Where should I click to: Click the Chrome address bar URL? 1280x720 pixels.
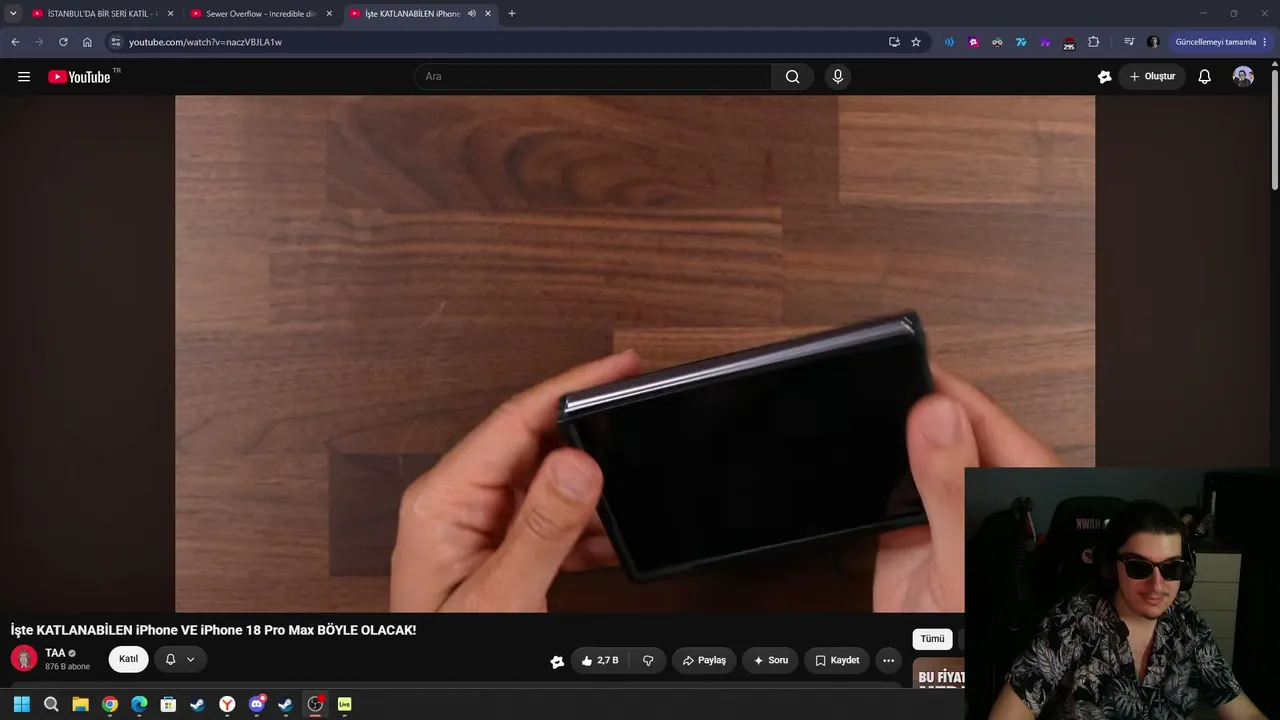tap(205, 42)
